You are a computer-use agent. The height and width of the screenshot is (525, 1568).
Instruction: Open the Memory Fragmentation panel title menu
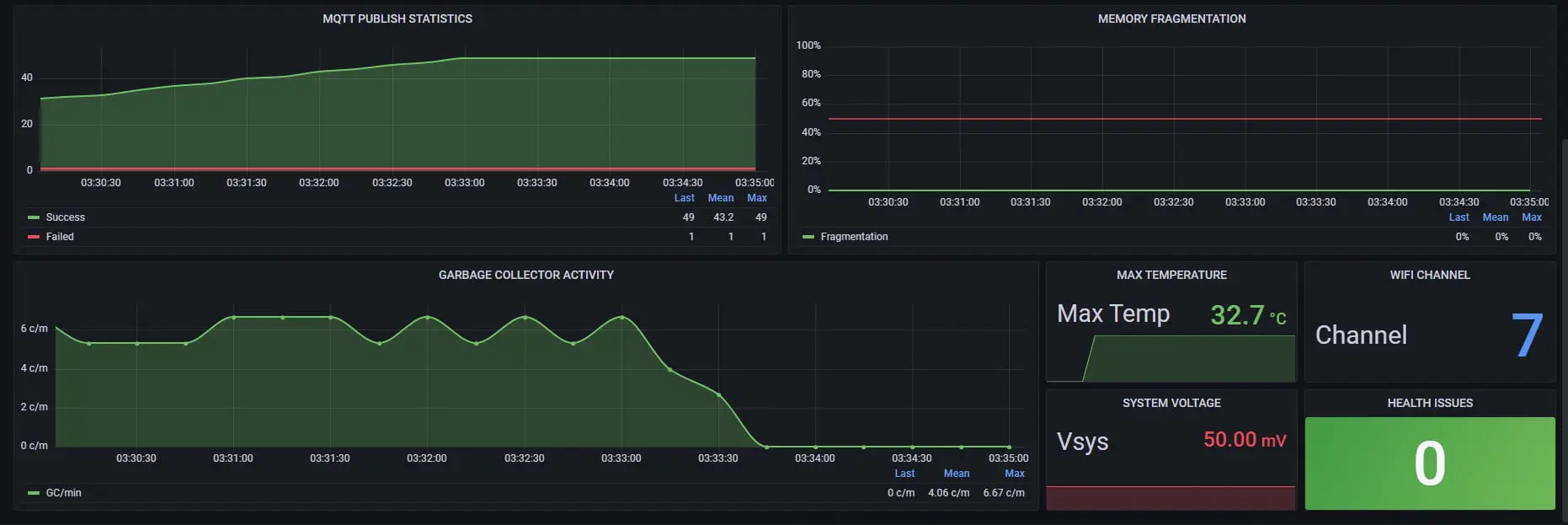click(x=1171, y=19)
